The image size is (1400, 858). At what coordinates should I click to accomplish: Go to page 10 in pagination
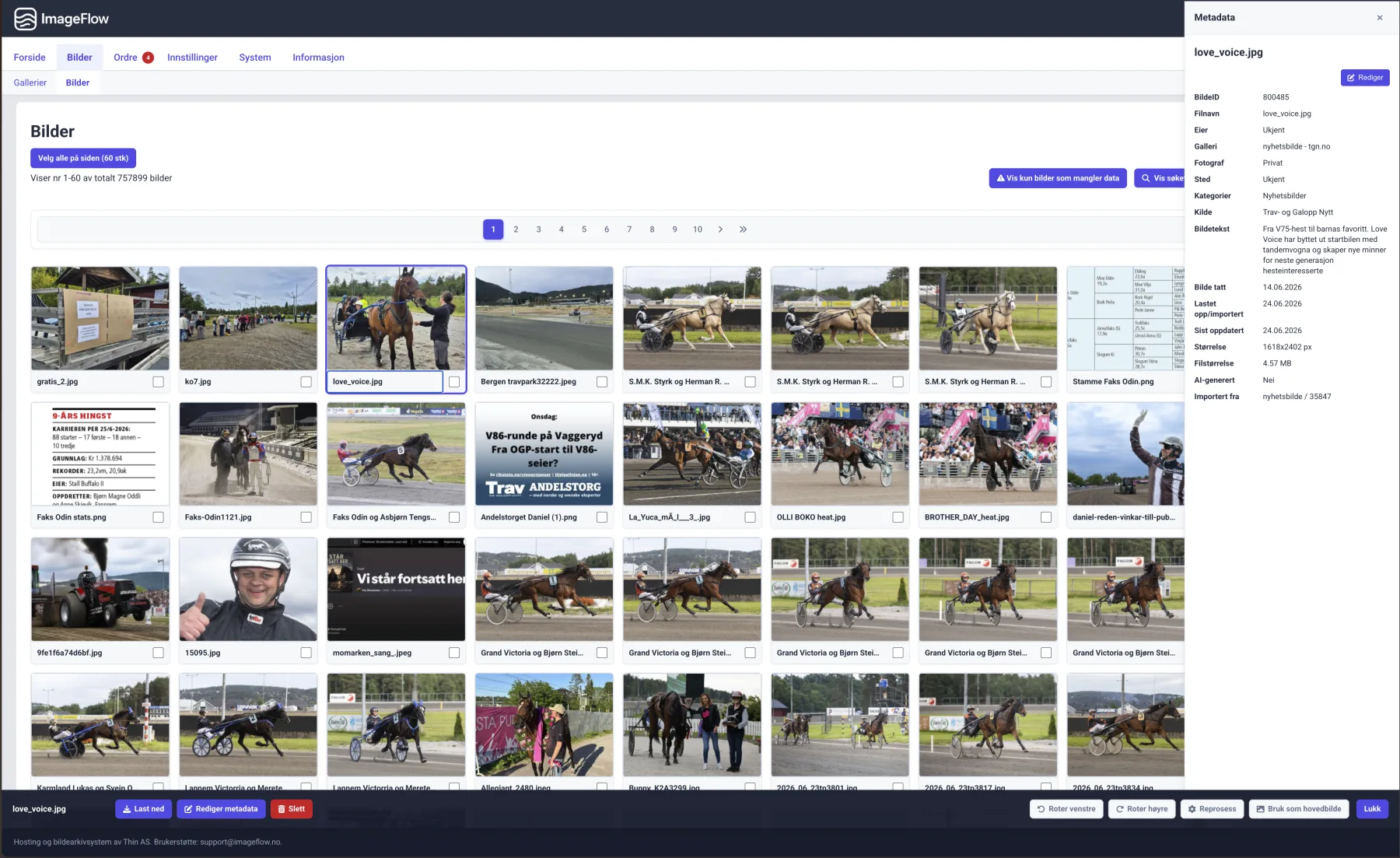(x=698, y=229)
